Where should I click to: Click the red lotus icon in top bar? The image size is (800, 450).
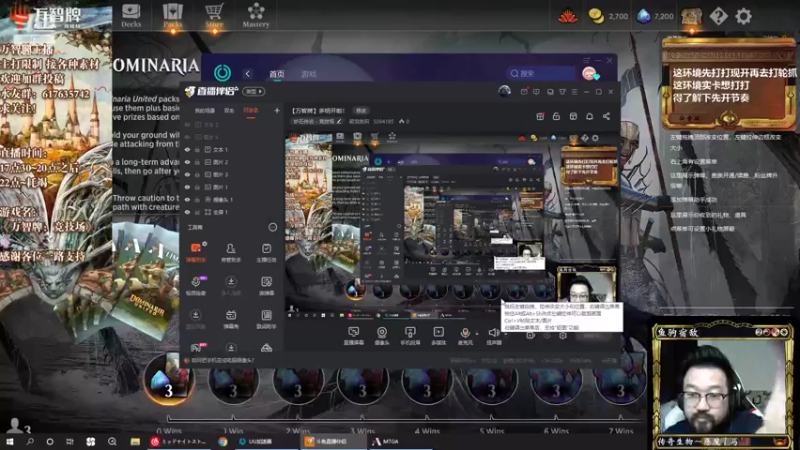tap(567, 17)
